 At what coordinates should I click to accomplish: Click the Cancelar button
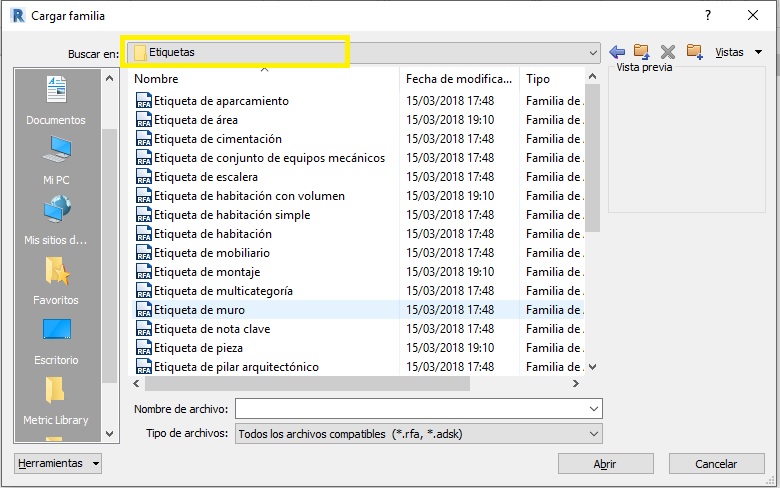[x=716, y=464]
